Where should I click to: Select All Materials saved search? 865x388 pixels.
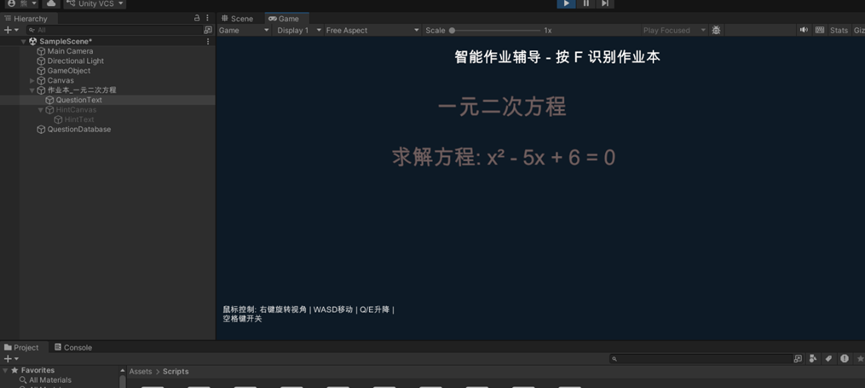click(x=50, y=380)
